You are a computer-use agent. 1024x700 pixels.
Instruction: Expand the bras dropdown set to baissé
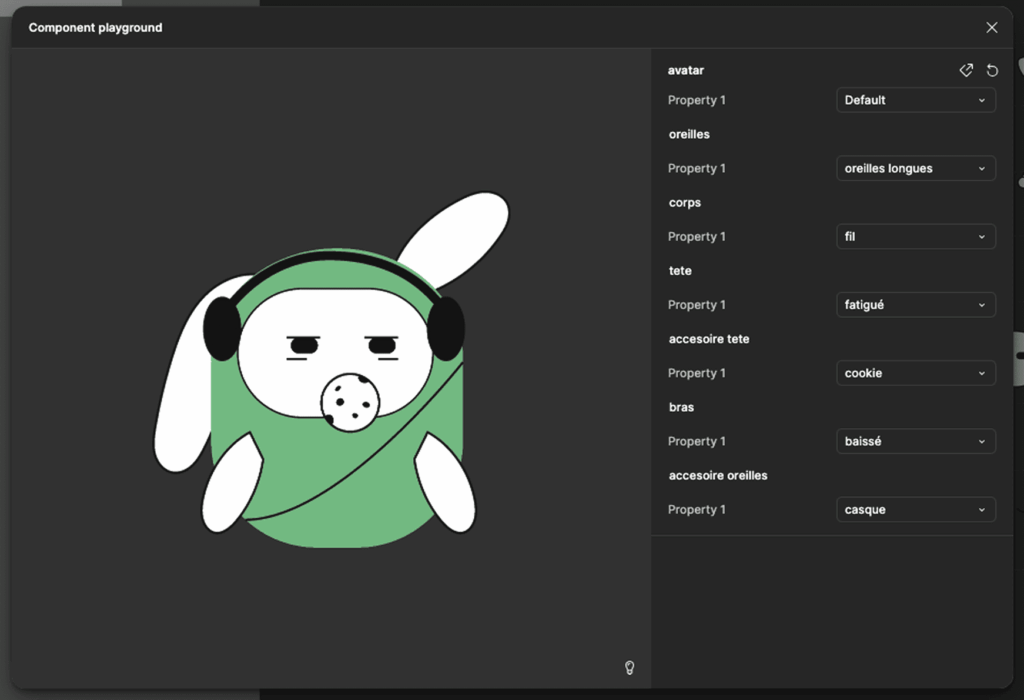pyautogui.click(x=915, y=441)
